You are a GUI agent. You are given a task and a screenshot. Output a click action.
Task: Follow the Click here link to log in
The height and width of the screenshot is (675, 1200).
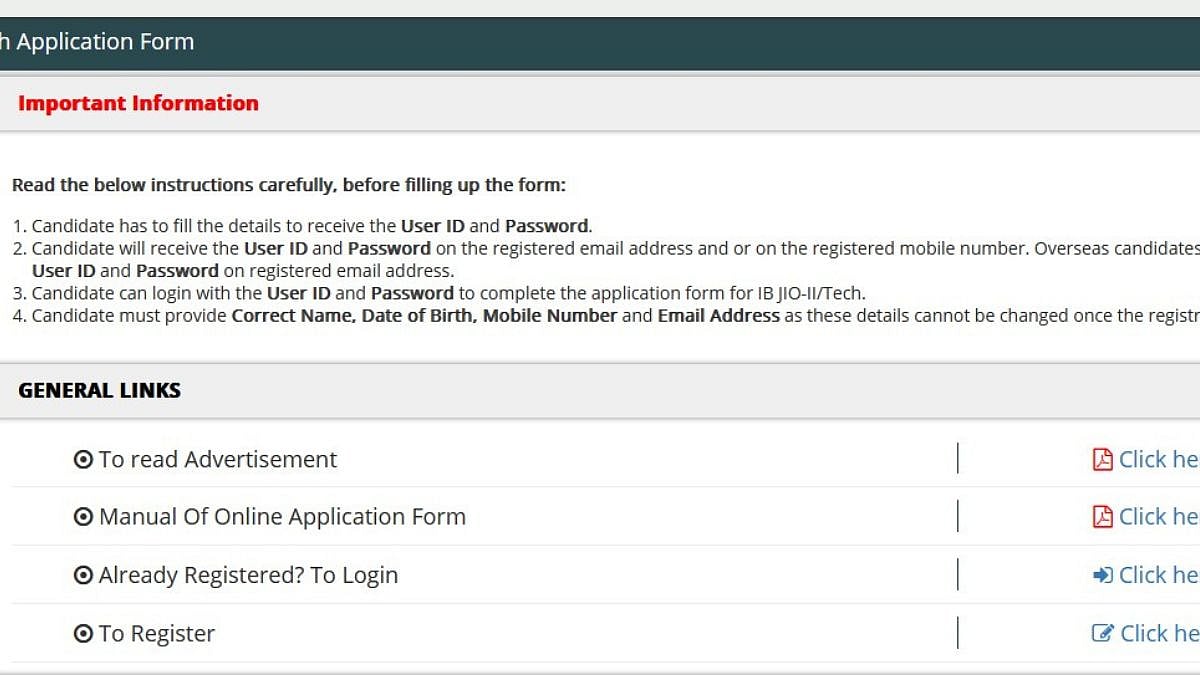click(1158, 575)
